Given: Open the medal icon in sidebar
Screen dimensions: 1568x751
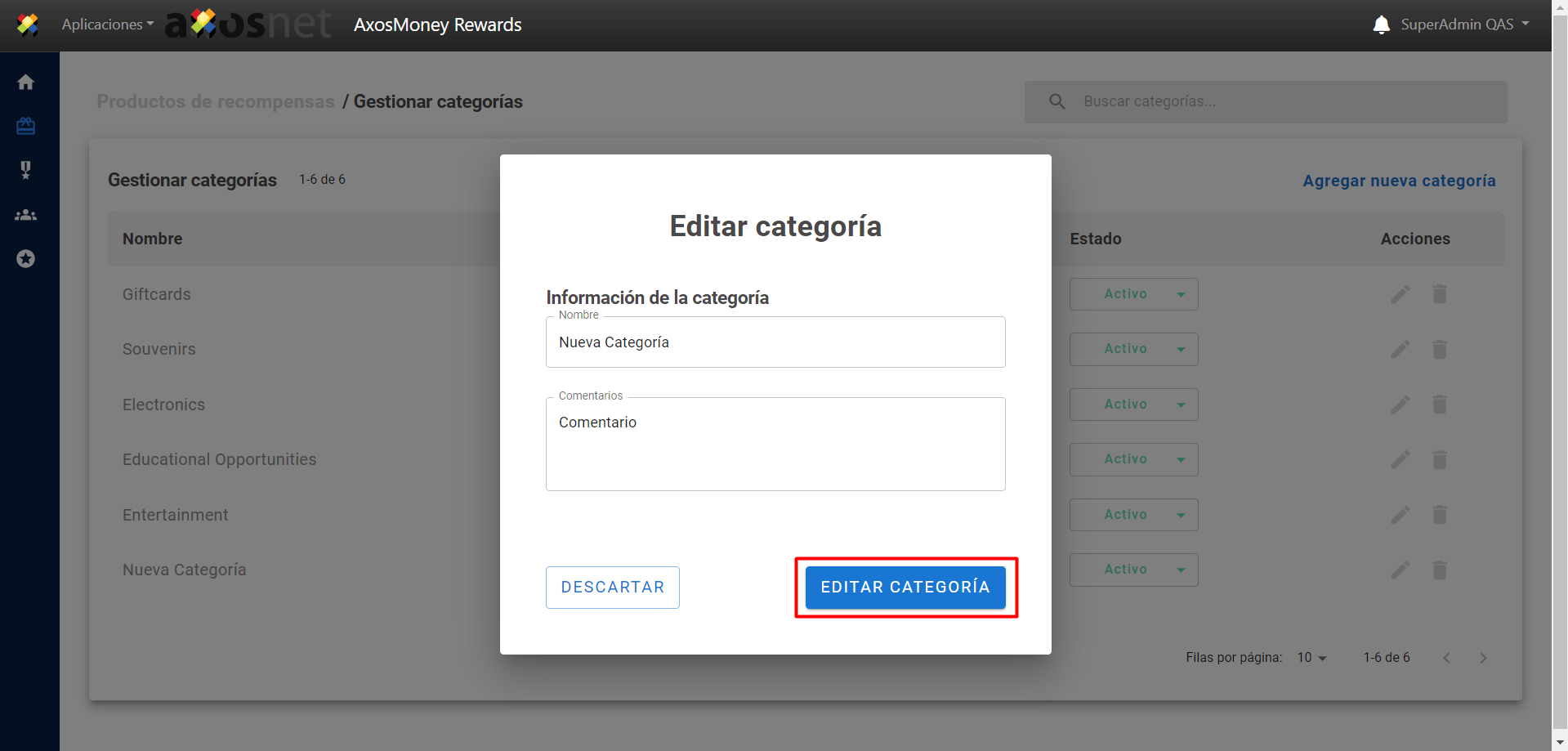Looking at the screenshot, I should point(26,170).
